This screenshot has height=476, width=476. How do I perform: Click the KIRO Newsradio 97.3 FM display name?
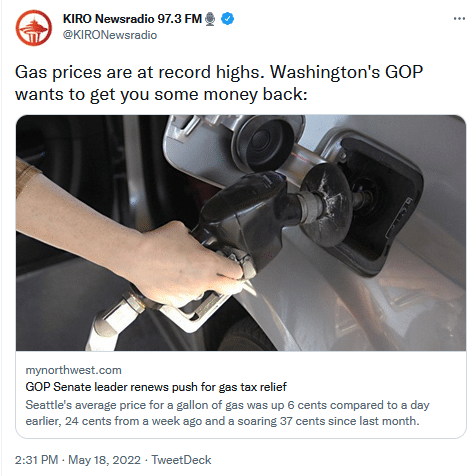pyautogui.click(x=132, y=19)
